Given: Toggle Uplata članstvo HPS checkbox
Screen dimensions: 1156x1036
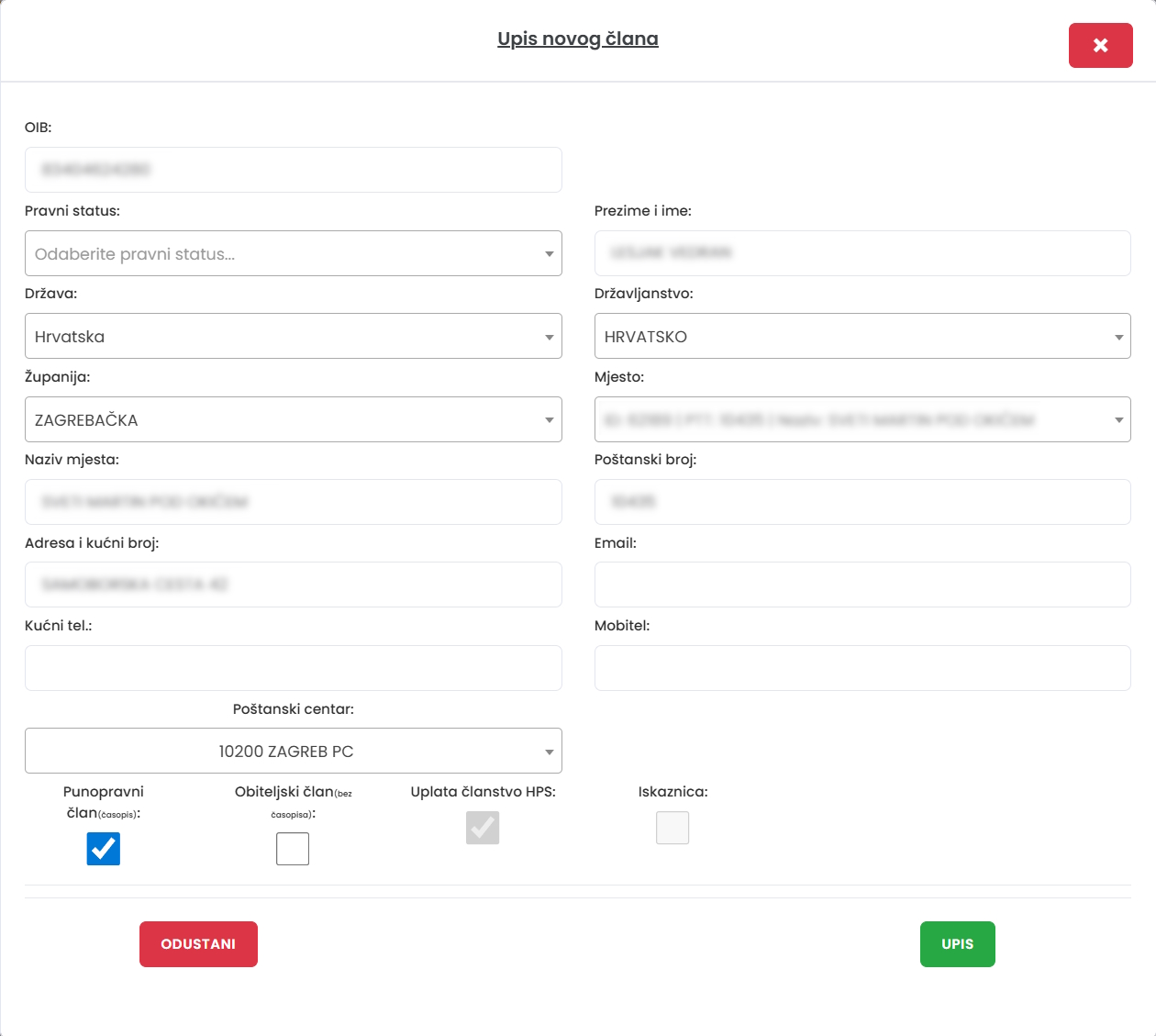Looking at the screenshot, I should tap(483, 828).
